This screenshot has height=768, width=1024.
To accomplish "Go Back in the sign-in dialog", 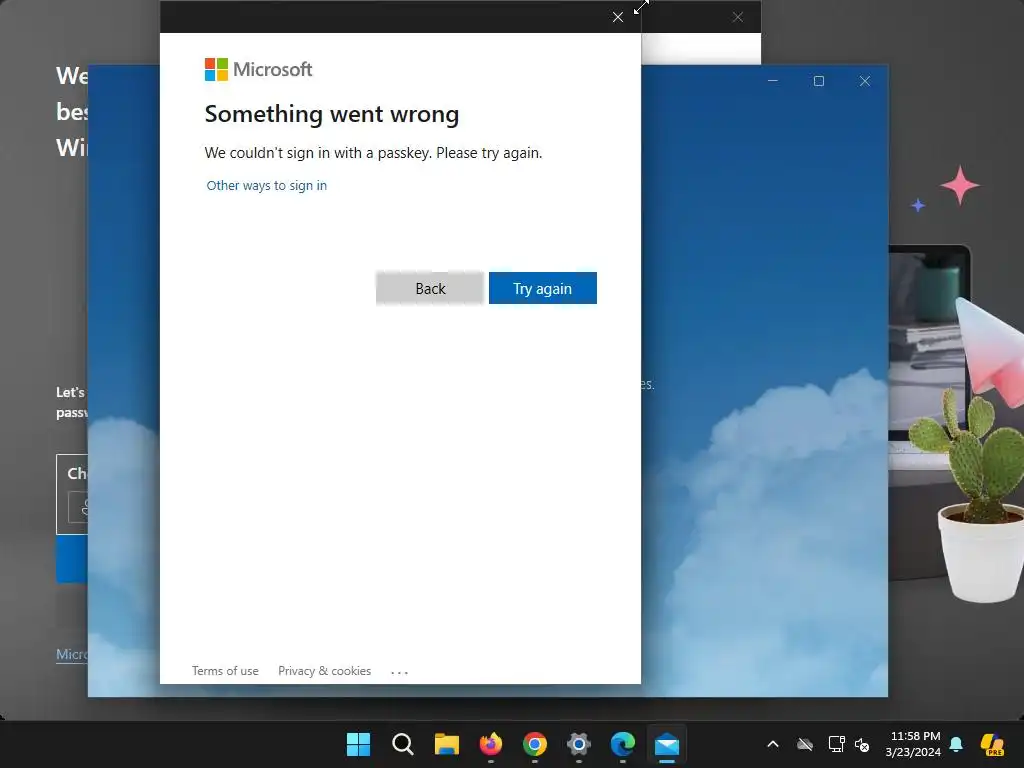I will 430,288.
